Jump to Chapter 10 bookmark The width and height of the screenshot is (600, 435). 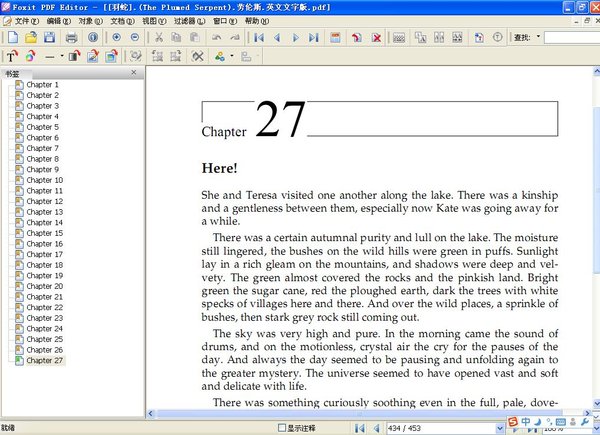point(44,180)
